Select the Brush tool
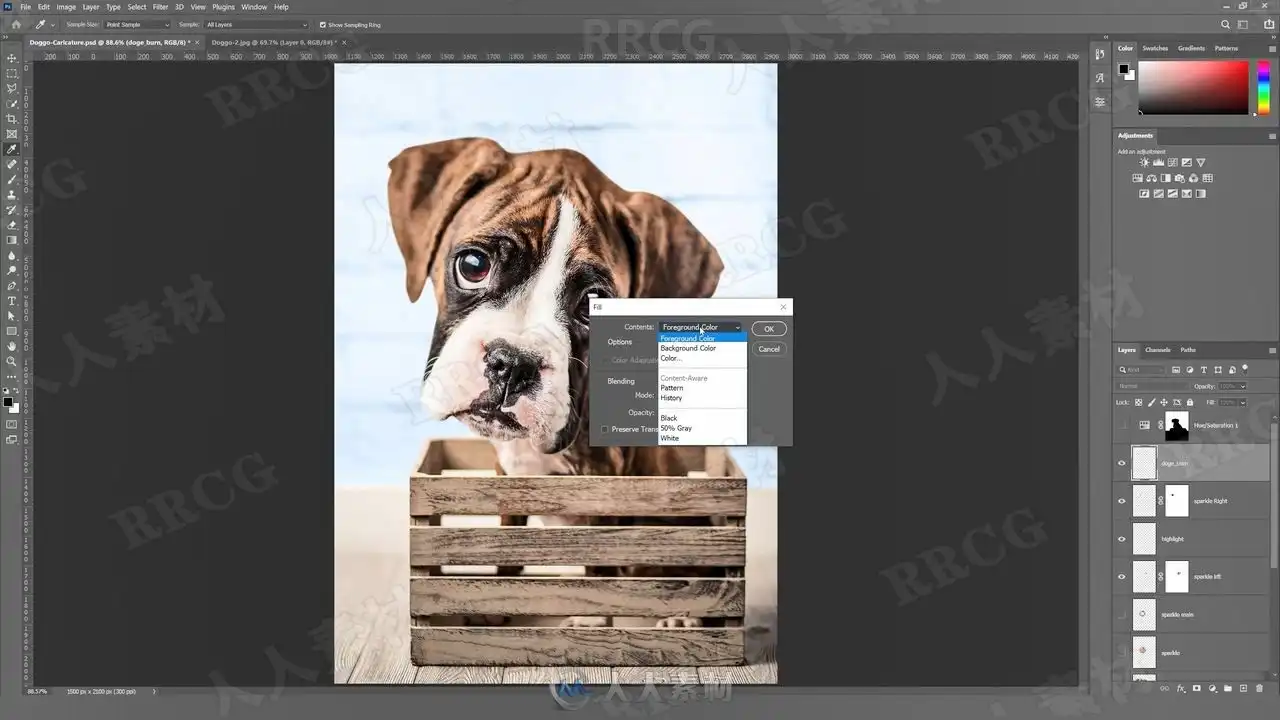This screenshot has height=720, width=1280. pyautogui.click(x=12, y=179)
